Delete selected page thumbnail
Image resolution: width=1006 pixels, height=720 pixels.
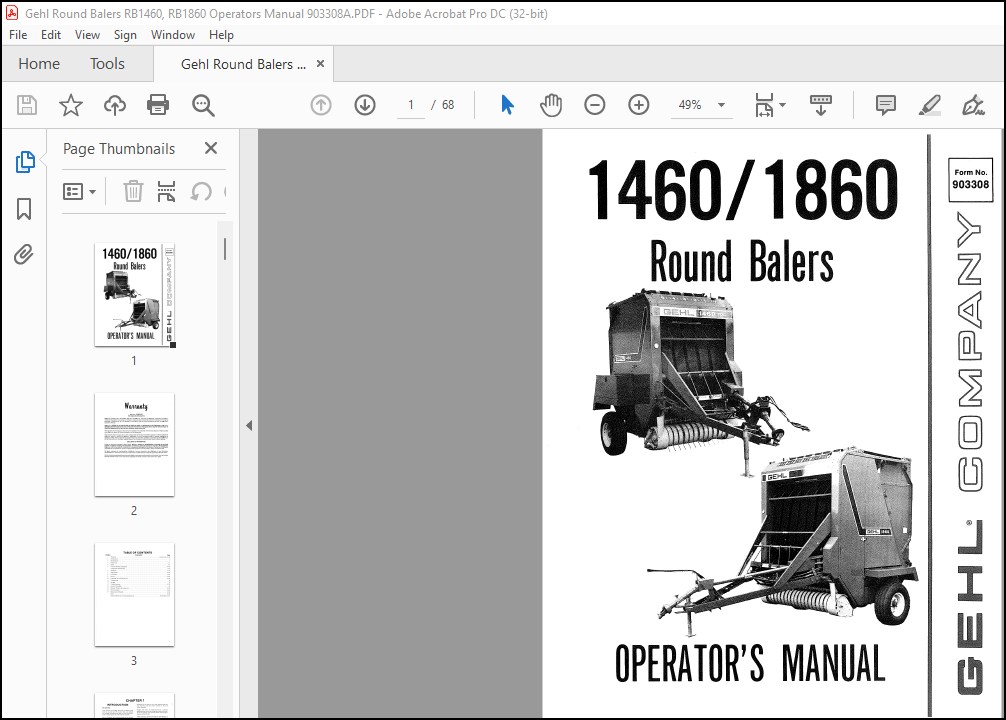(x=133, y=191)
